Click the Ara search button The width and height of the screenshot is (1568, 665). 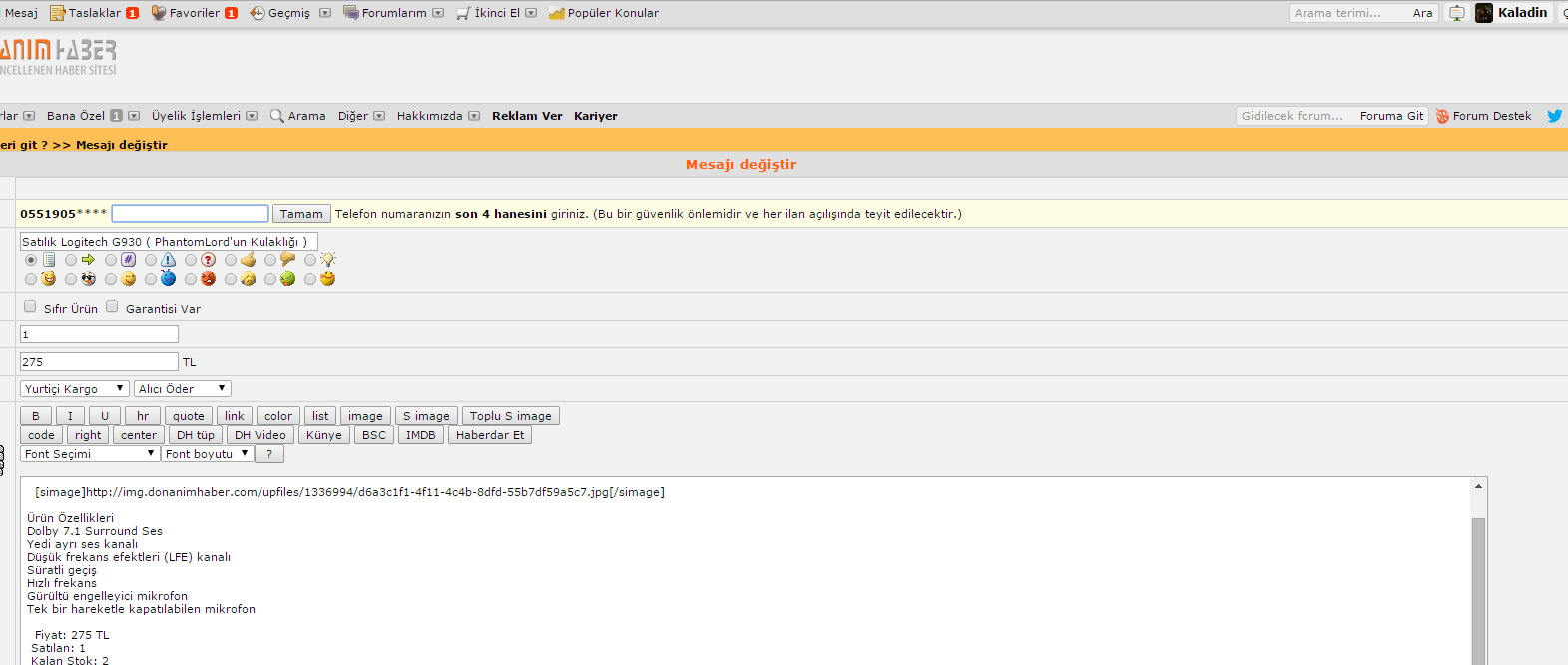(1423, 13)
